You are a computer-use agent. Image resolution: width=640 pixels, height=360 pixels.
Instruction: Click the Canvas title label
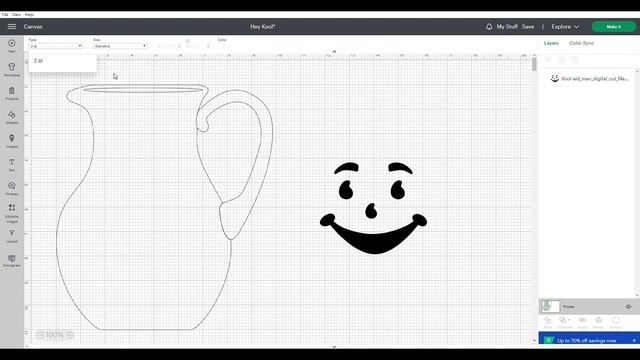33,27
